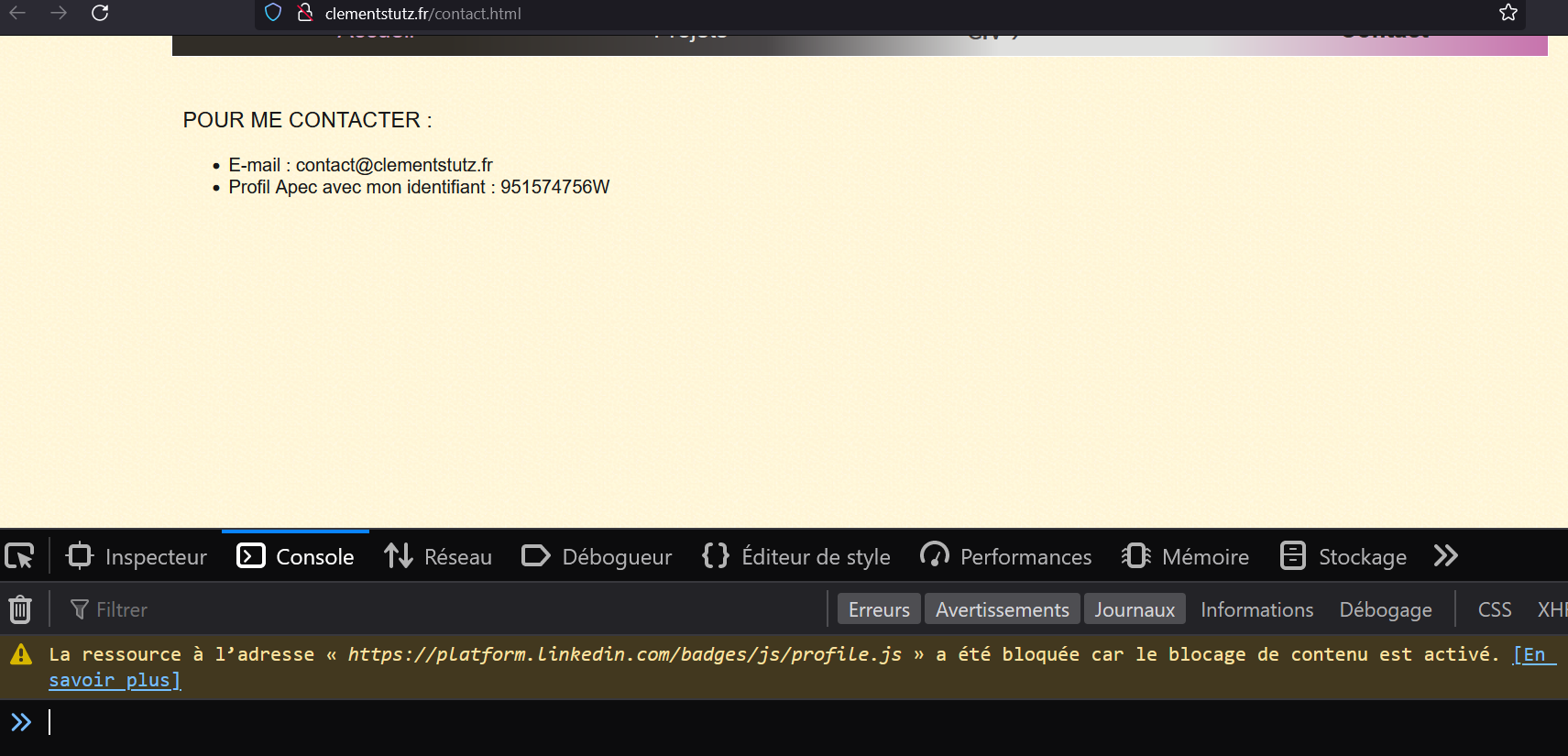The image size is (1568, 756).
Task: Open the Inspecteur tab
Action: click(137, 556)
